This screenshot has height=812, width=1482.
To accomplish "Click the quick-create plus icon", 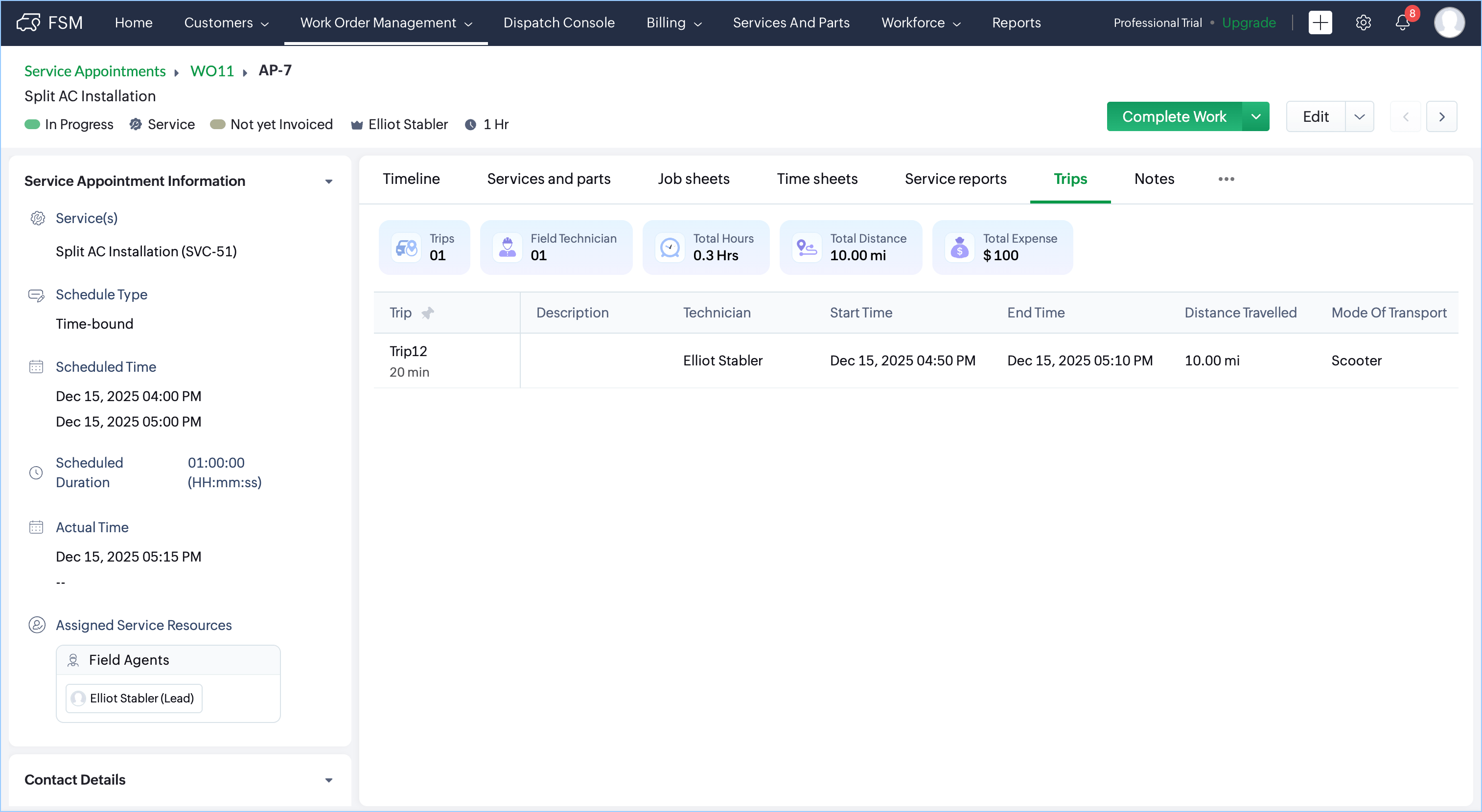I will coord(1320,23).
